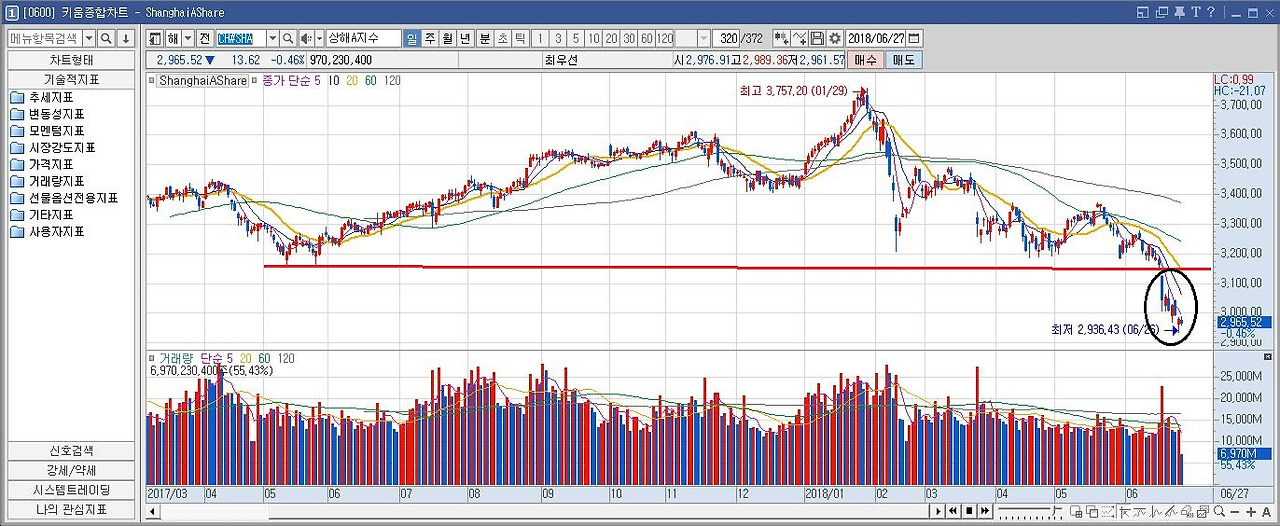Open the 거래량지표 folder
The image size is (1280, 526).
[x=47, y=181]
